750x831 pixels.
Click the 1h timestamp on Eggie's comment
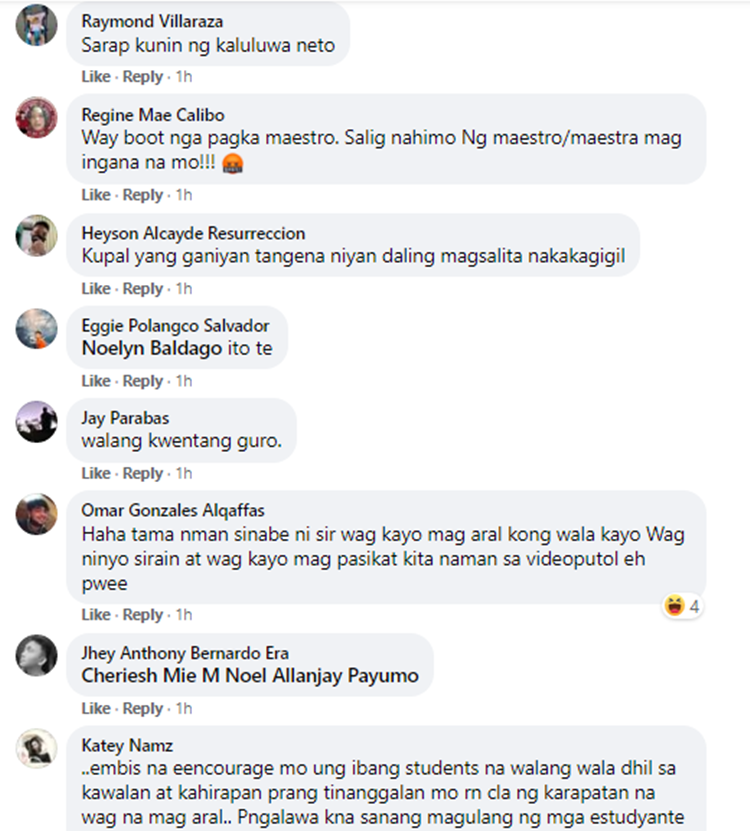point(184,381)
